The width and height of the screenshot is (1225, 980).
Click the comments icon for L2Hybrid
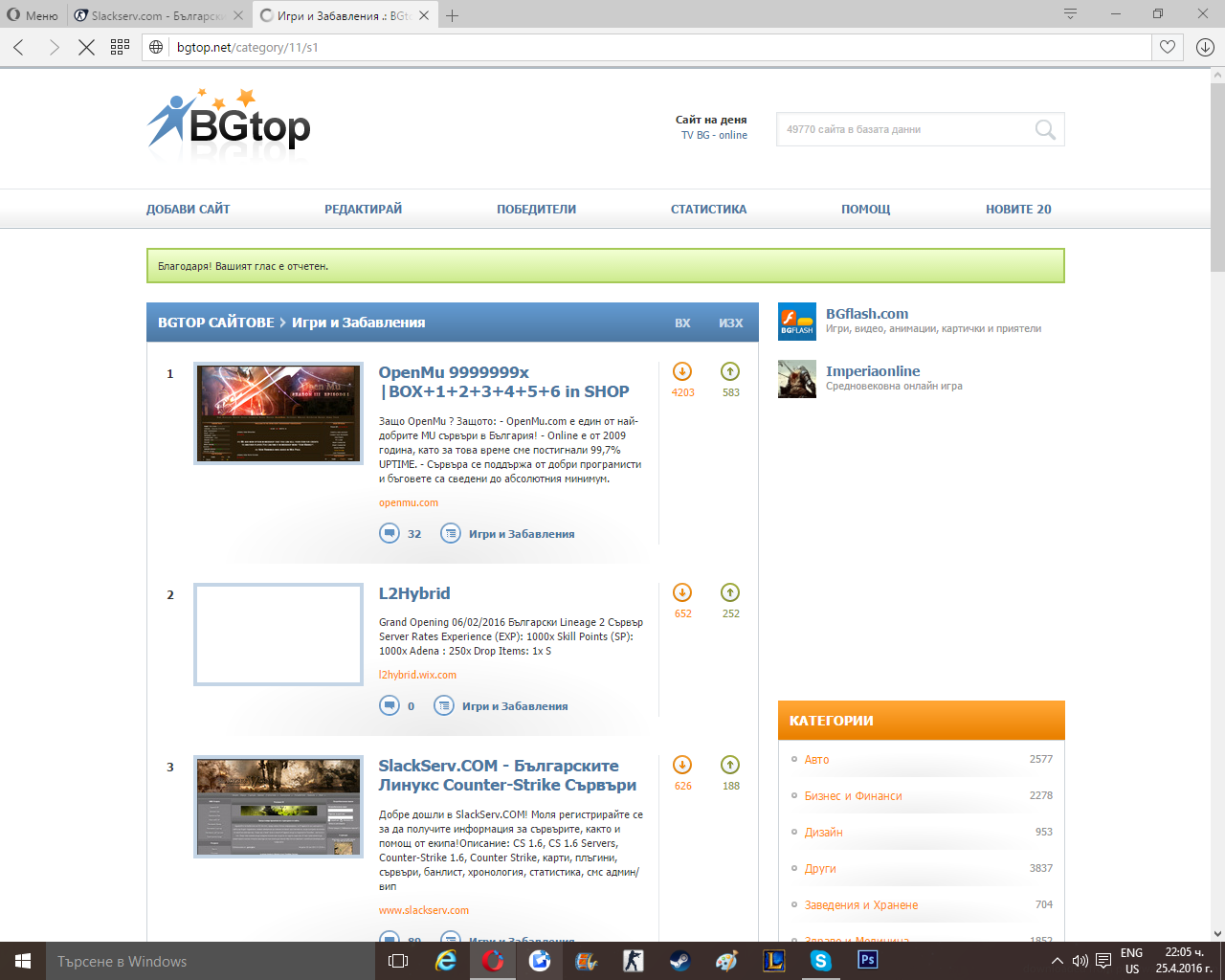tap(390, 705)
